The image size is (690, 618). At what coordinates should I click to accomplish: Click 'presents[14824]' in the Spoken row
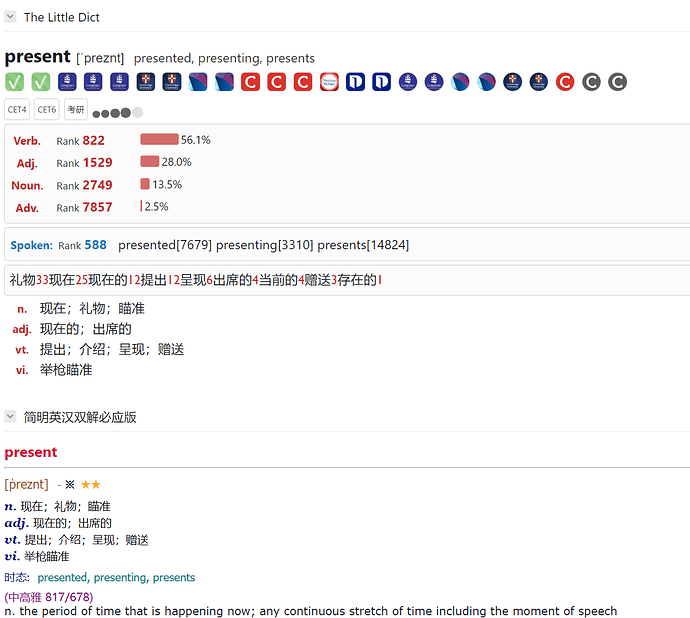pos(363,245)
